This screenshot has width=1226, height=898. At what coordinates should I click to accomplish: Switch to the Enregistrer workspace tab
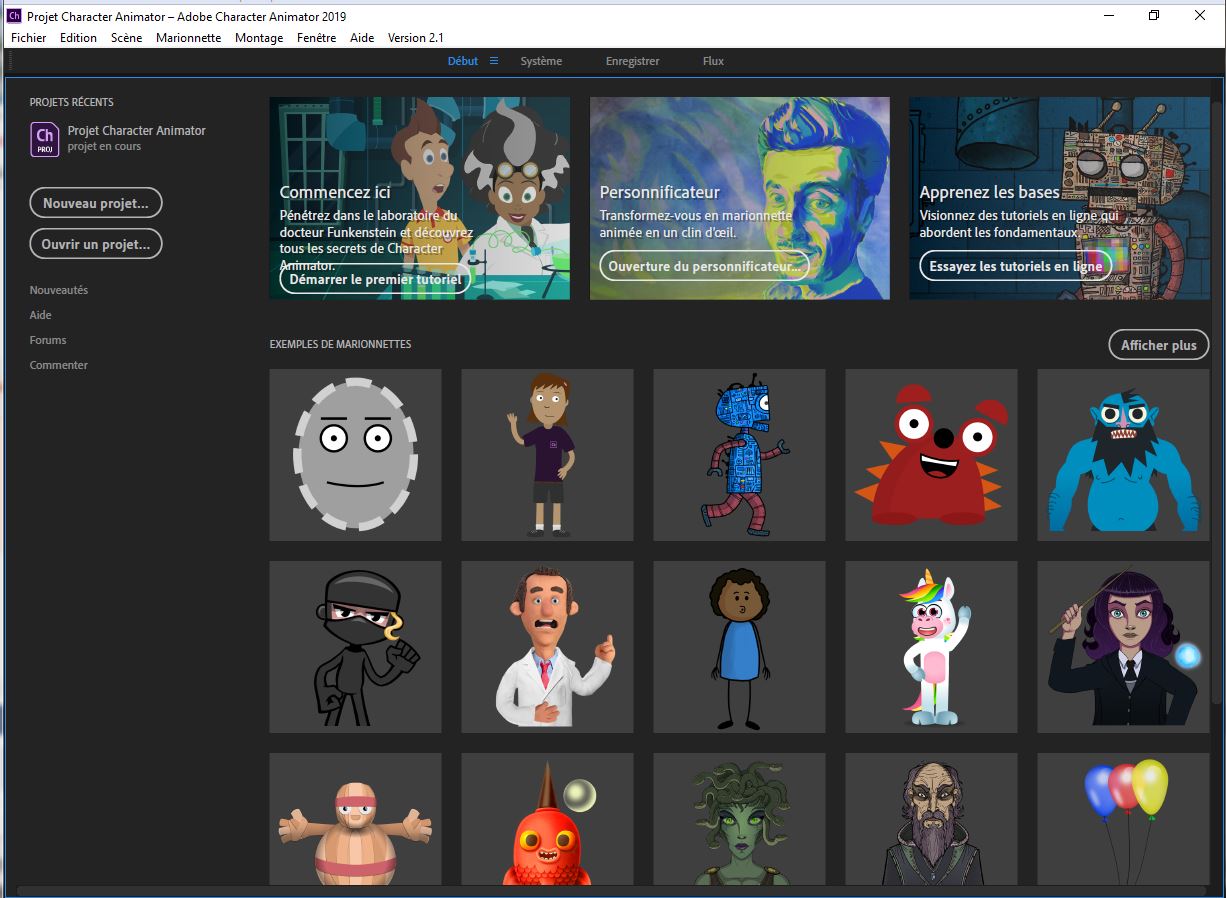click(632, 61)
